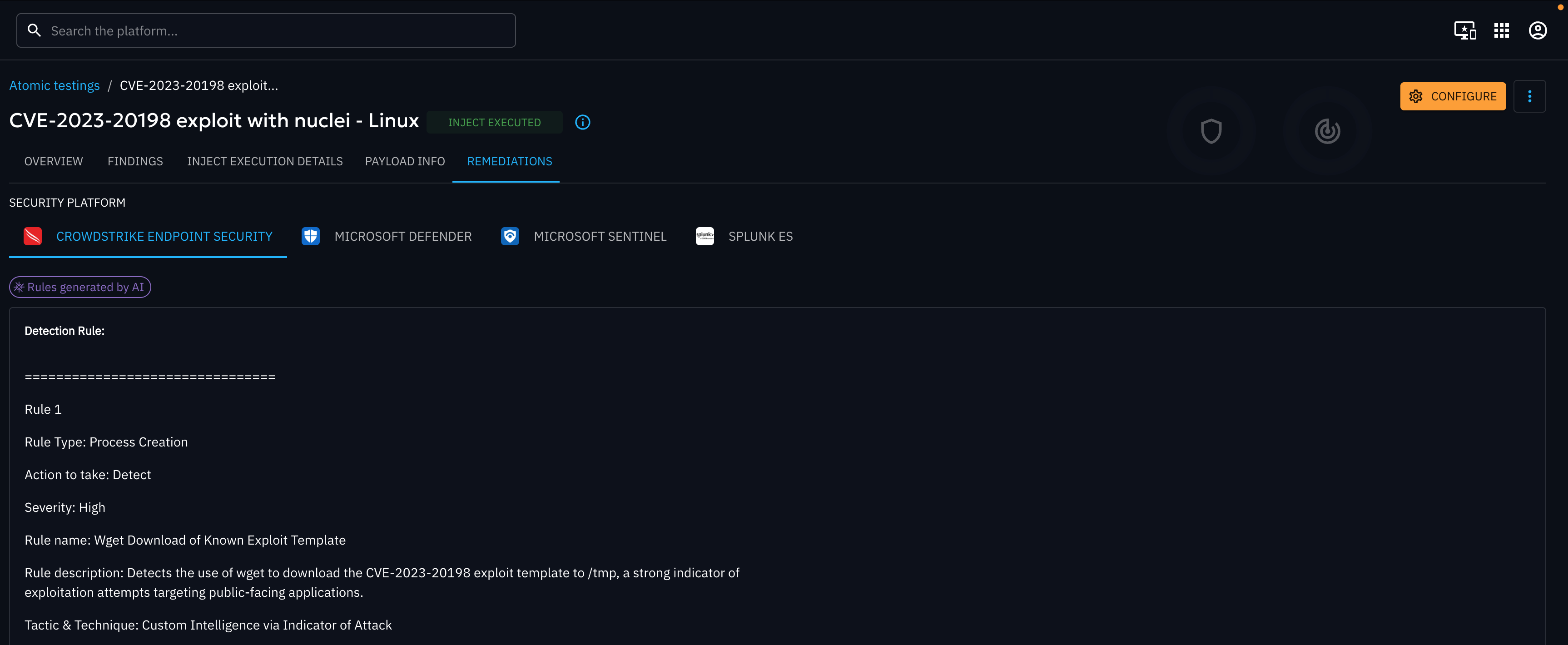Switch to the Findings tab
1568x645 pixels.
(x=135, y=161)
